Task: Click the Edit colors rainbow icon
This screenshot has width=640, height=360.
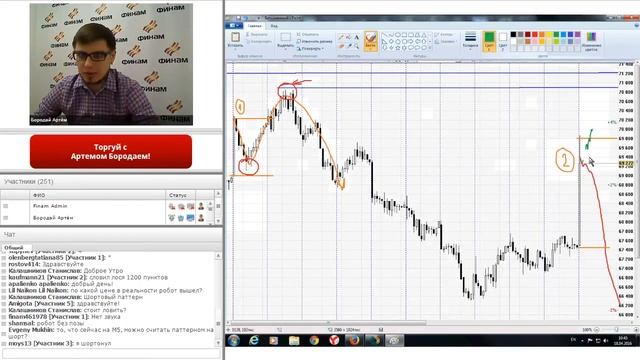Action: 591,37
